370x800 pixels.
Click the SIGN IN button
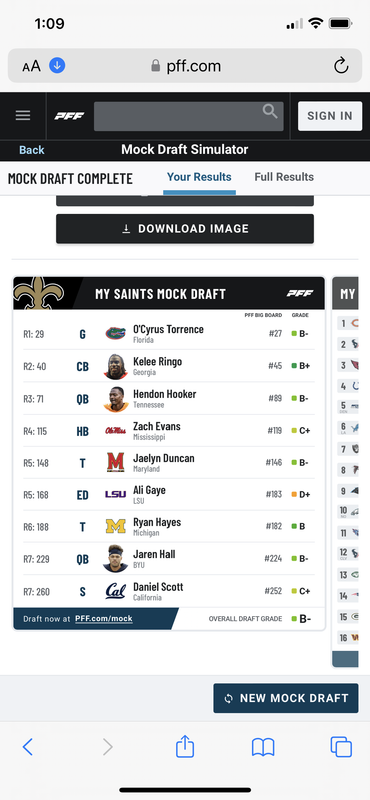click(x=330, y=116)
